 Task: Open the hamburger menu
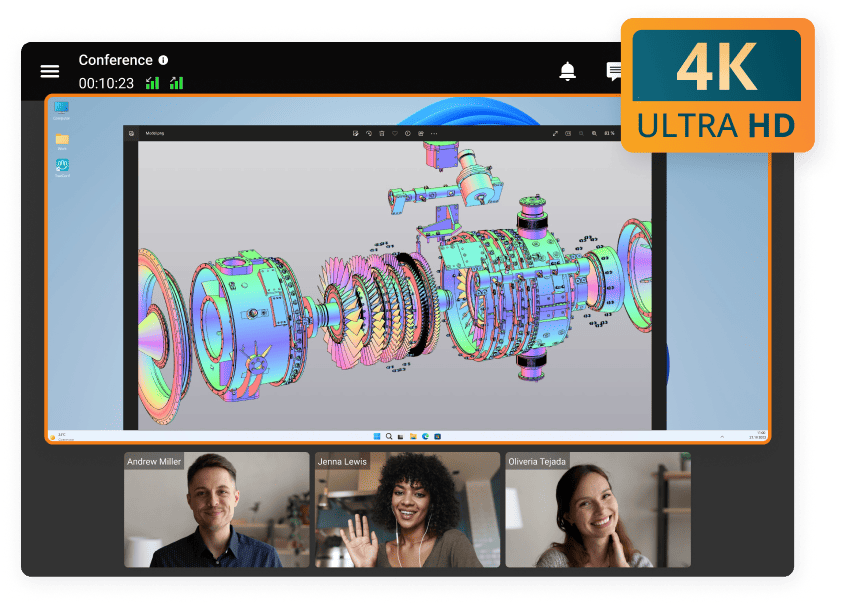(x=50, y=71)
